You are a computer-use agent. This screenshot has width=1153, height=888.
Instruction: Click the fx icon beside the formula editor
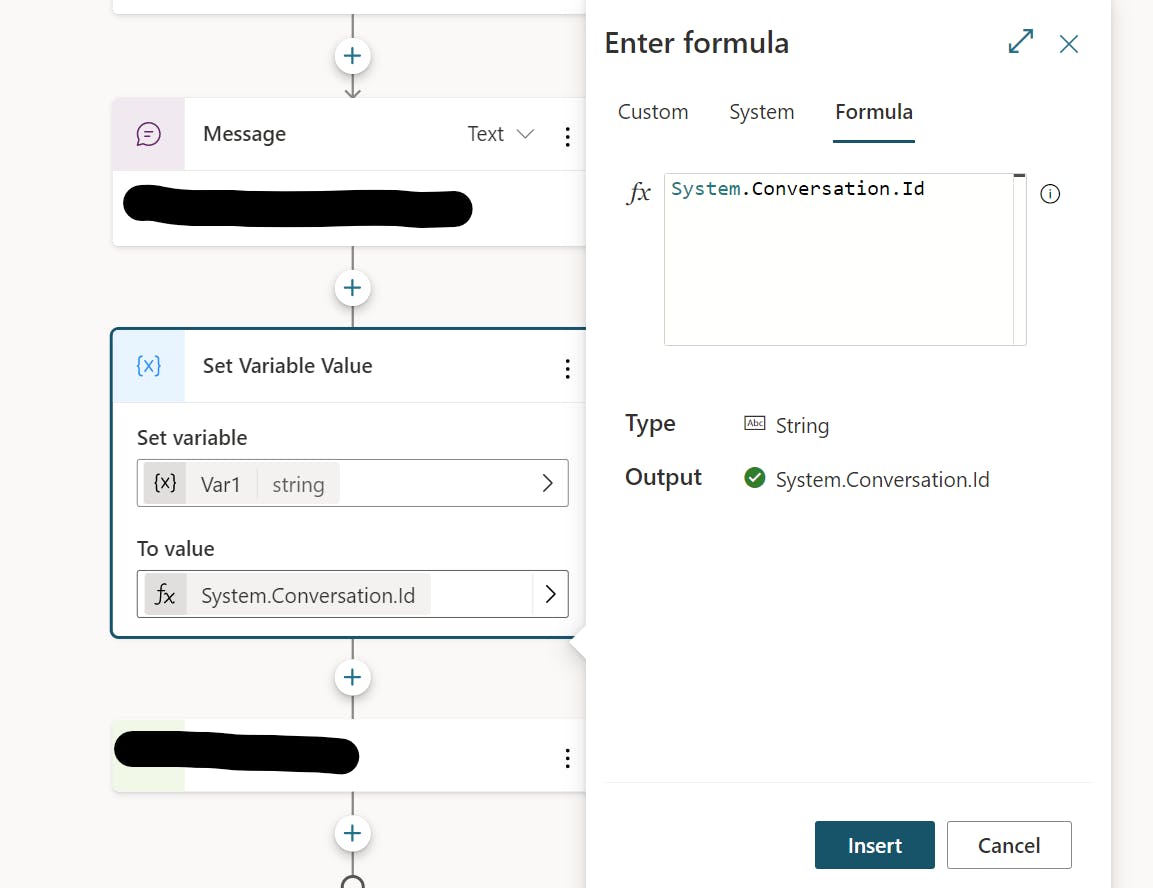click(x=638, y=193)
